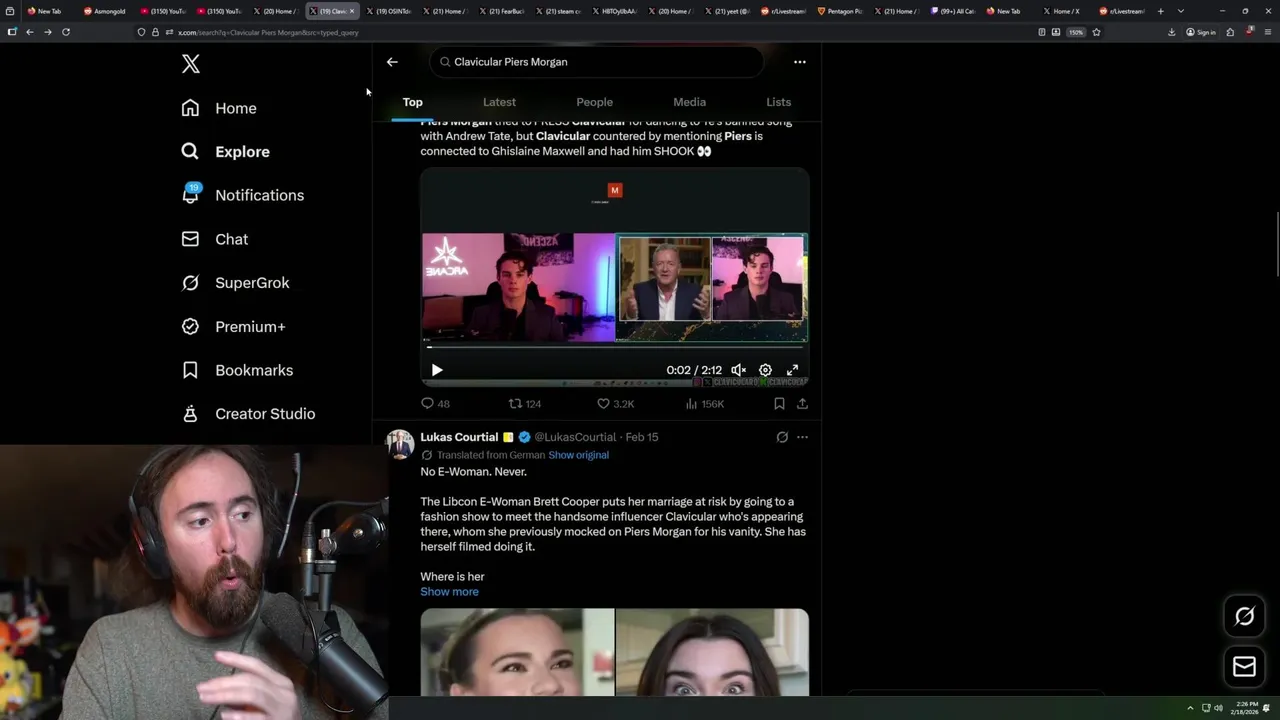The image size is (1280, 720).
Task: Switch to the Latest tab
Action: point(499,102)
